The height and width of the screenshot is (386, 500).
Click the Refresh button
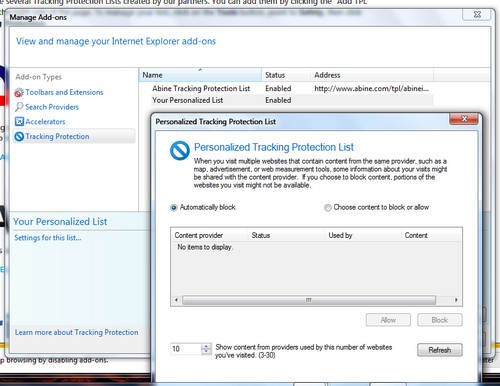point(440,350)
